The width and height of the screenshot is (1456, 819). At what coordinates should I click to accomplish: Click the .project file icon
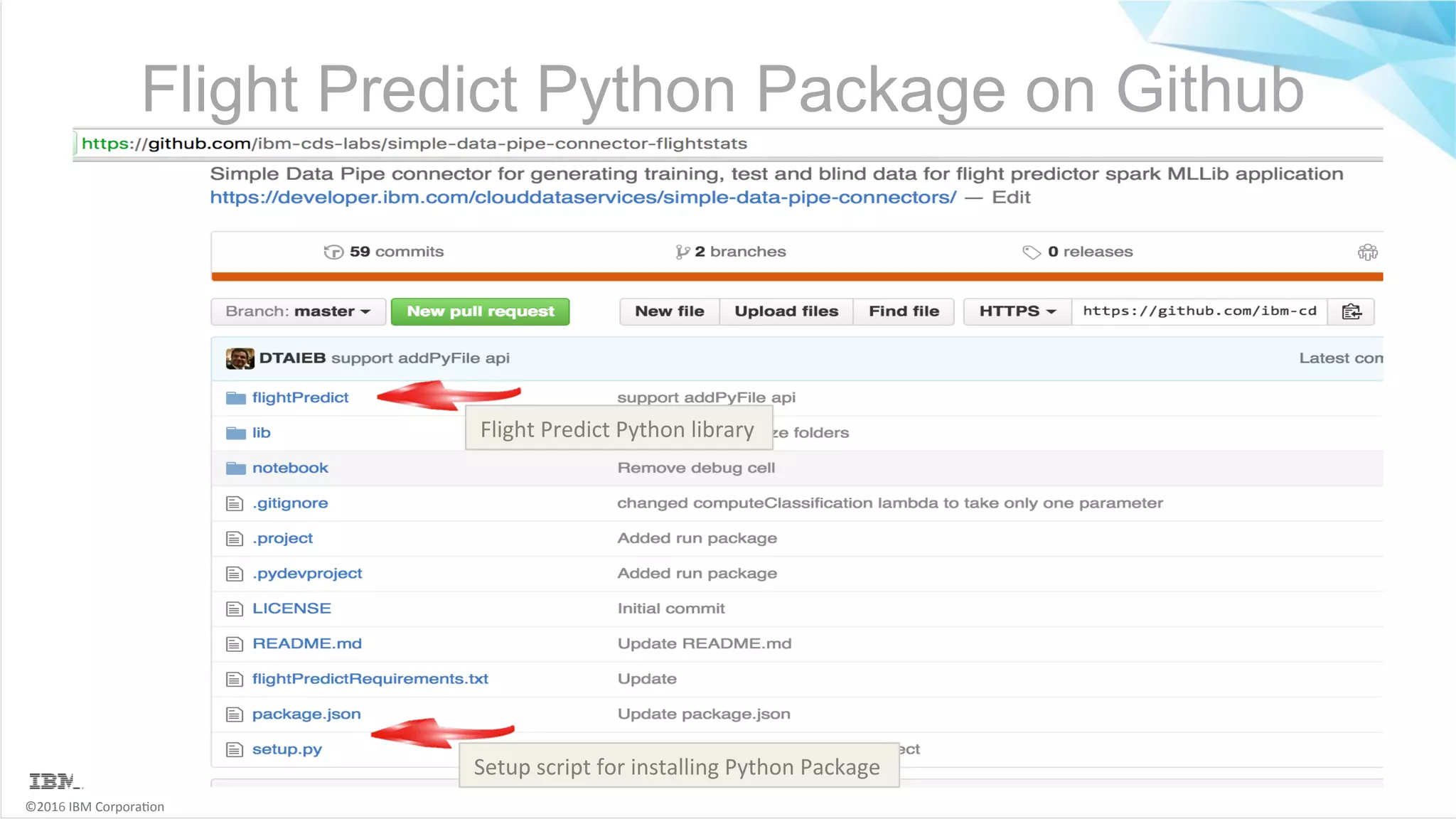pyautogui.click(x=235, y=539)
